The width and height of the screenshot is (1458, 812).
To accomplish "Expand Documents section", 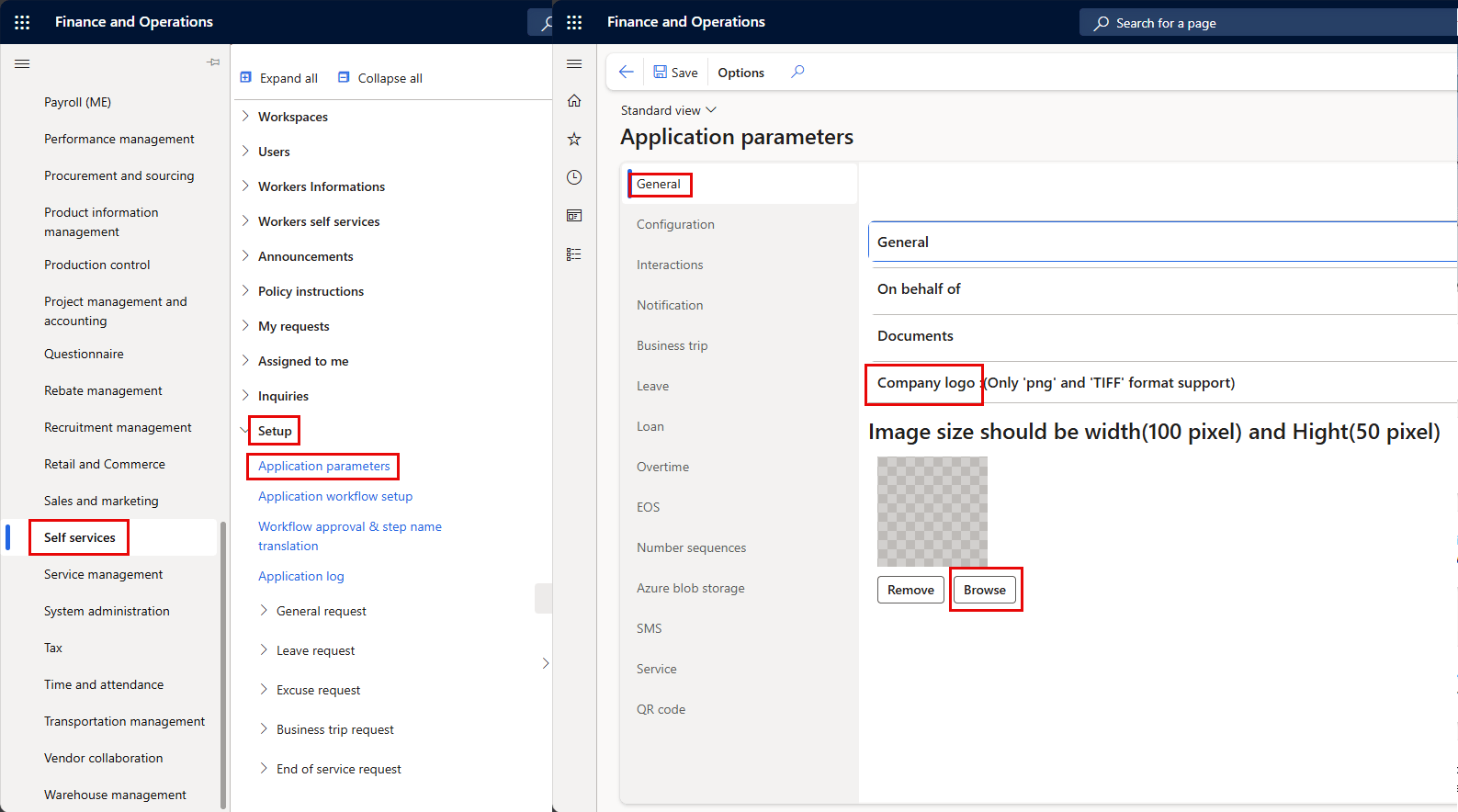I will pos(1163,335).
